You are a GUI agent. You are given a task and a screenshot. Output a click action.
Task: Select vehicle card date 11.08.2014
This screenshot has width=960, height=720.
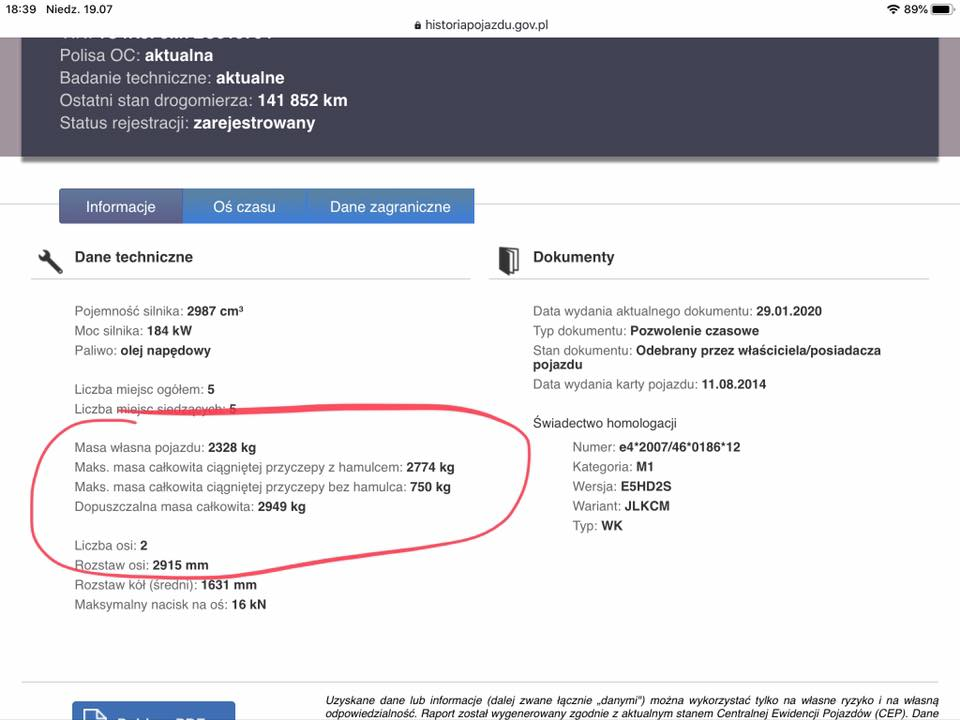pos(733,384)
